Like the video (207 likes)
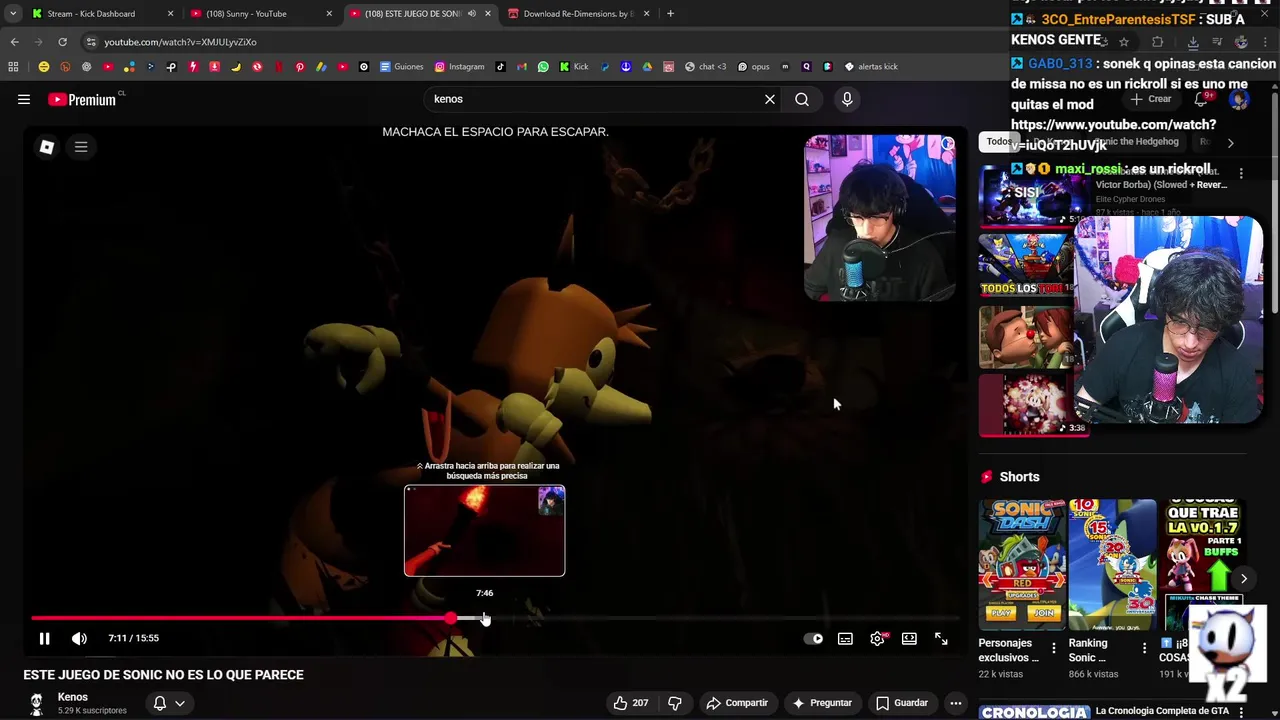Screen dimensions: 1280x720 point(631,703)
